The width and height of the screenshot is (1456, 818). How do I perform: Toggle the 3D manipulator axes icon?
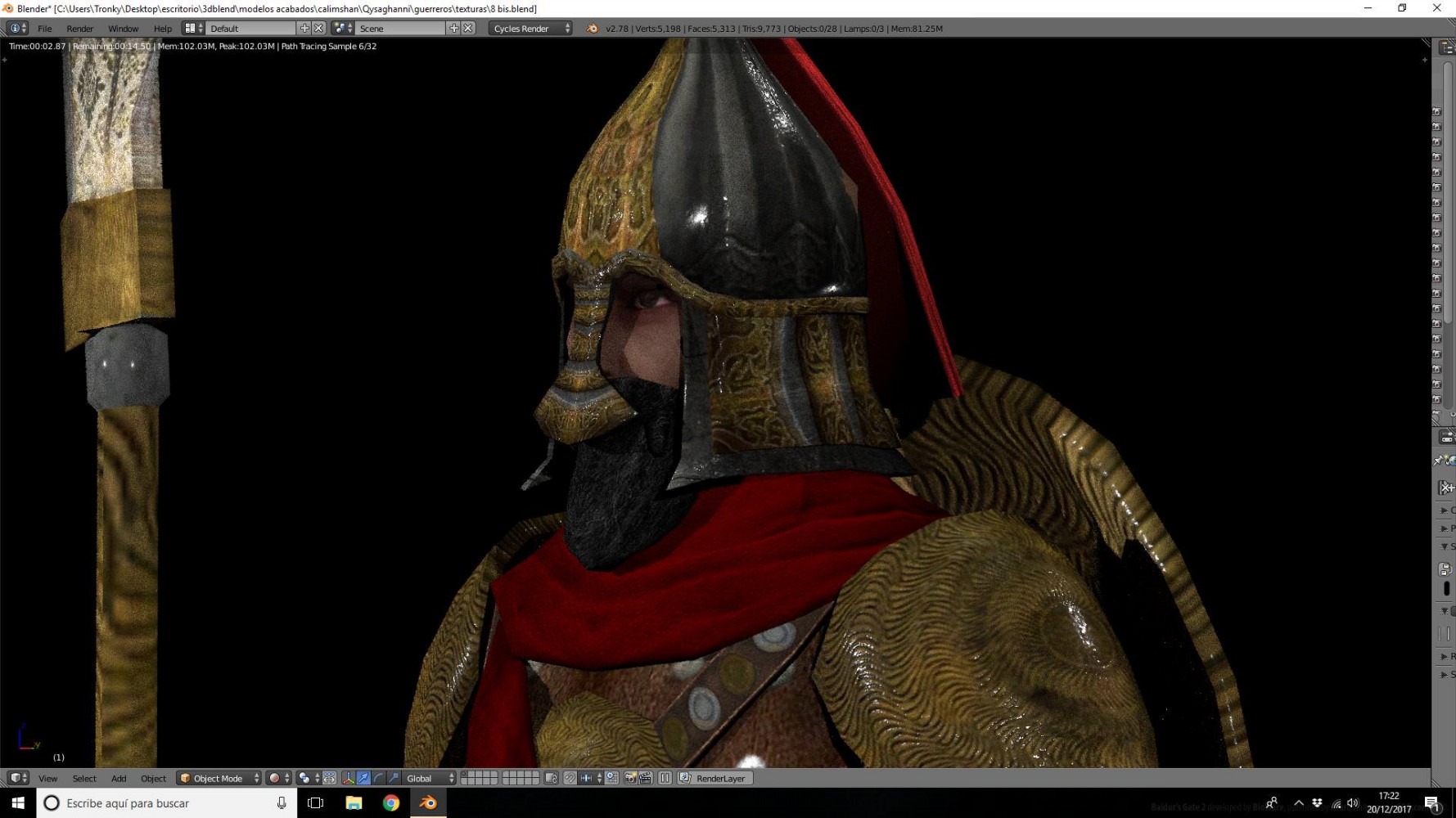pos(348,778)
